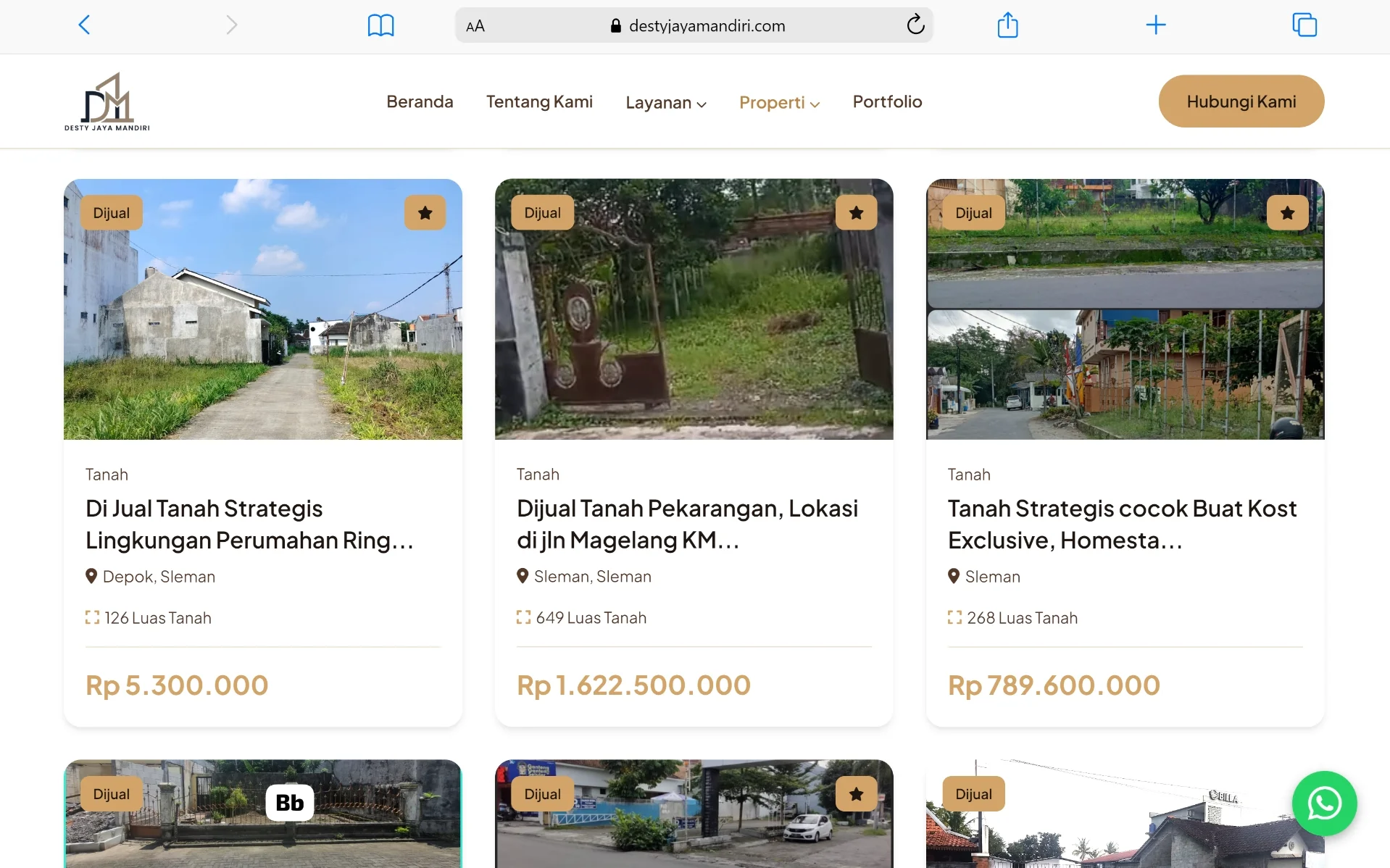
Task: Tap the AA reader text-size button
Action: pyautogui.click(x=475, y=26)
